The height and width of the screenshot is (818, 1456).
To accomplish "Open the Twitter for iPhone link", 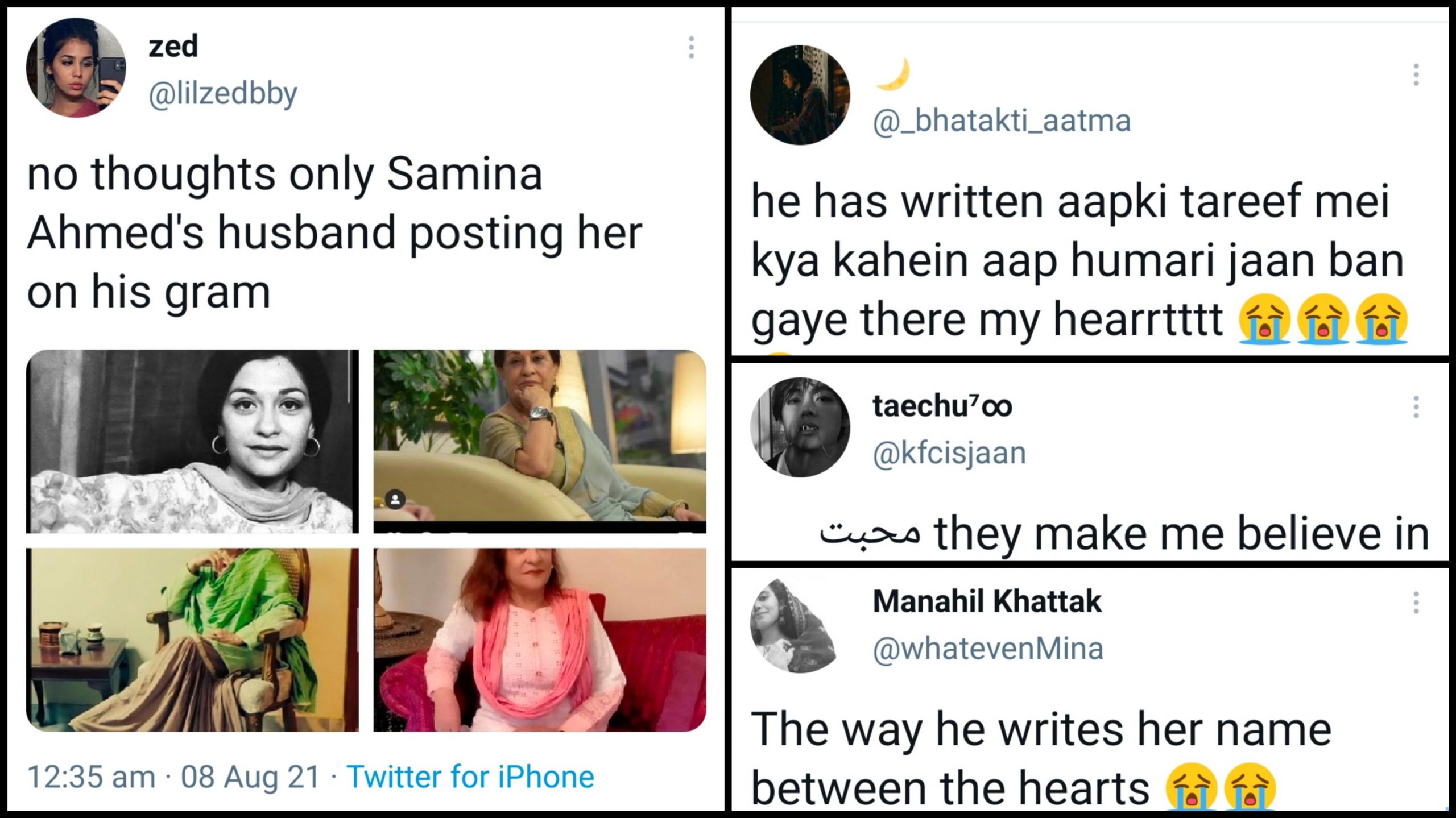I will [470, 777].
